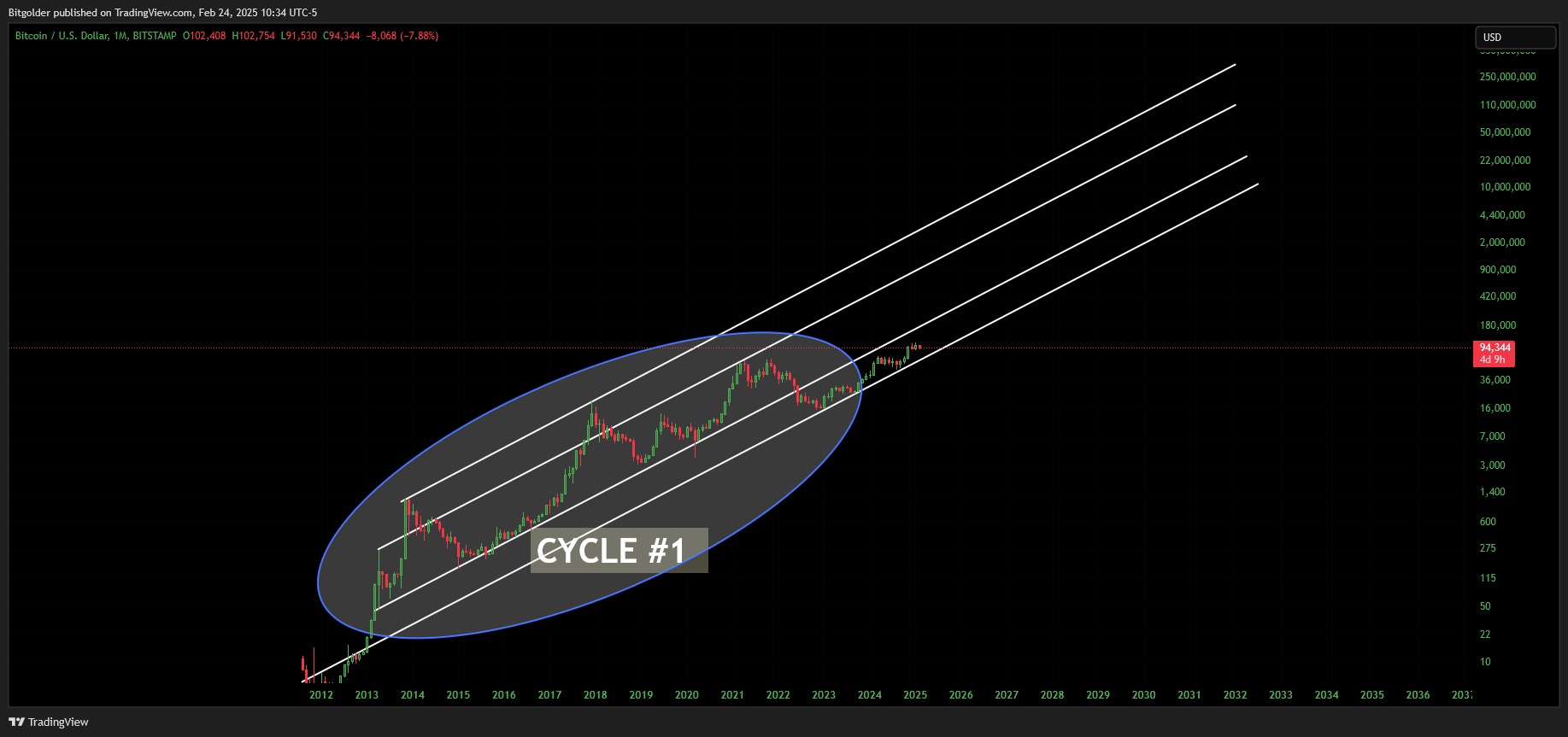Click the 22,000,000 price axis label
The height and width of the screenshot is (737, 1568).
click(x=1506, y=161)
